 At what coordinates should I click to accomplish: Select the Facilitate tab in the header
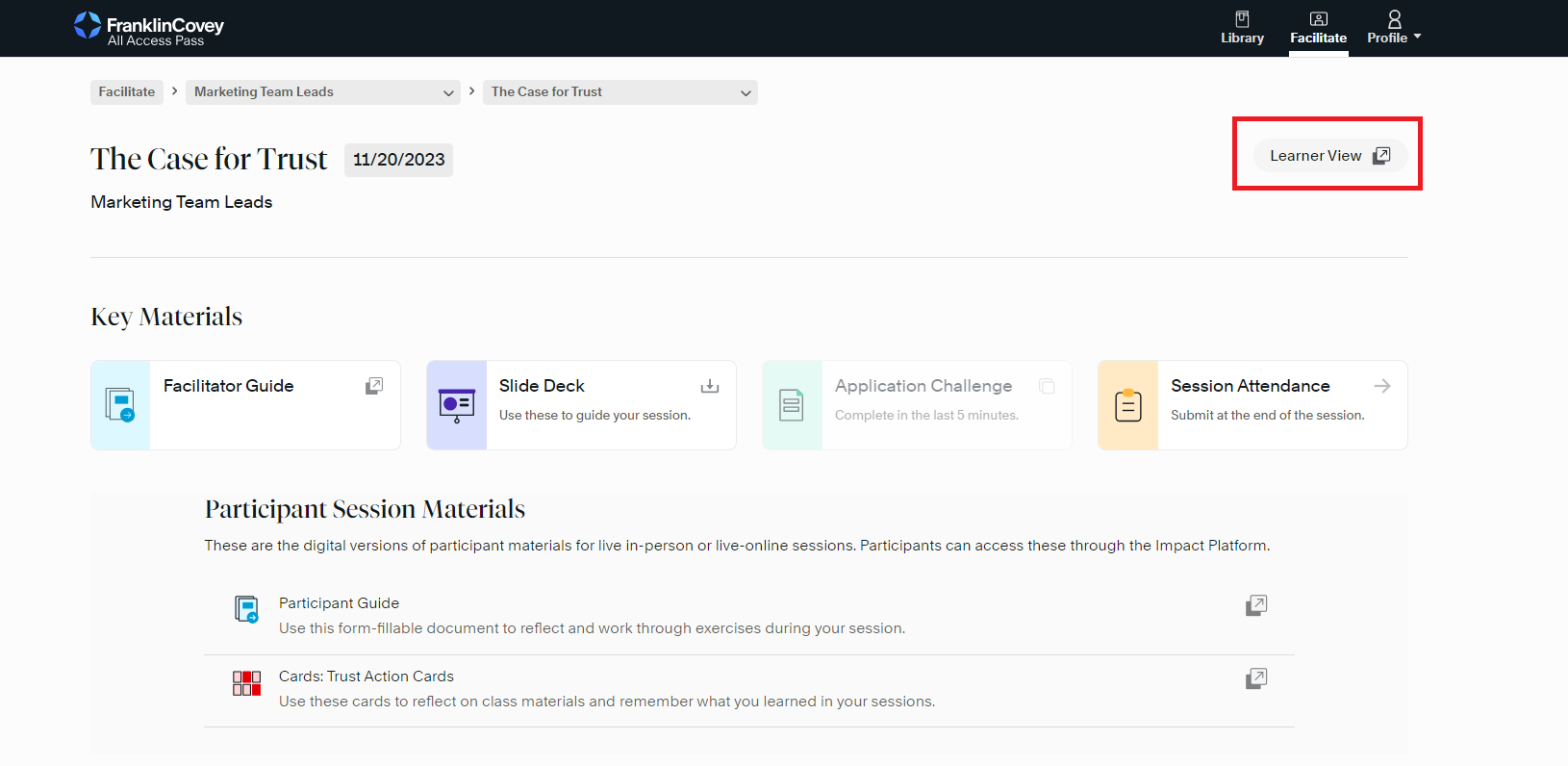coord(1318,28)
